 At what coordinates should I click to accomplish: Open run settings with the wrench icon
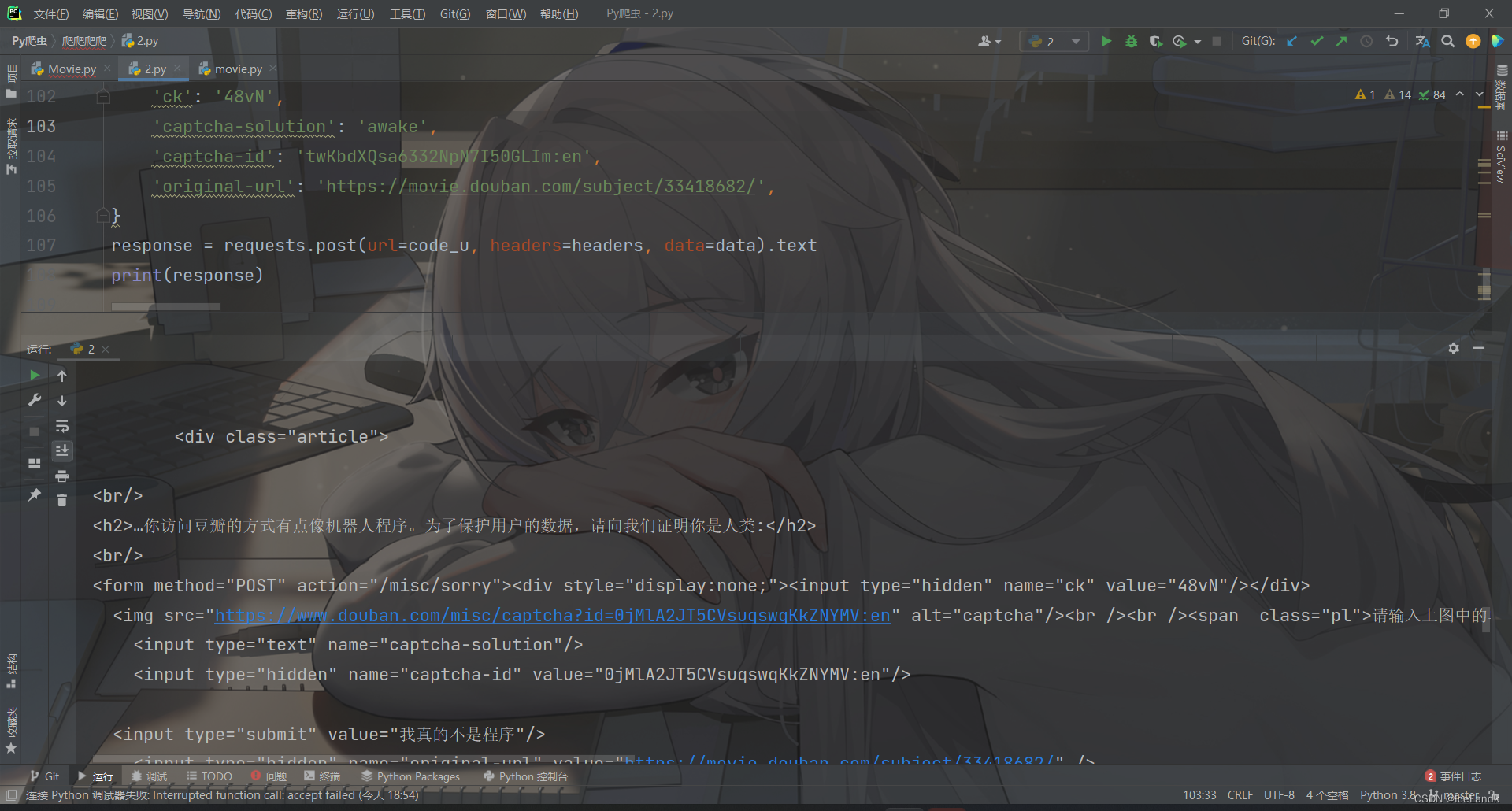(x=35, y=400)
